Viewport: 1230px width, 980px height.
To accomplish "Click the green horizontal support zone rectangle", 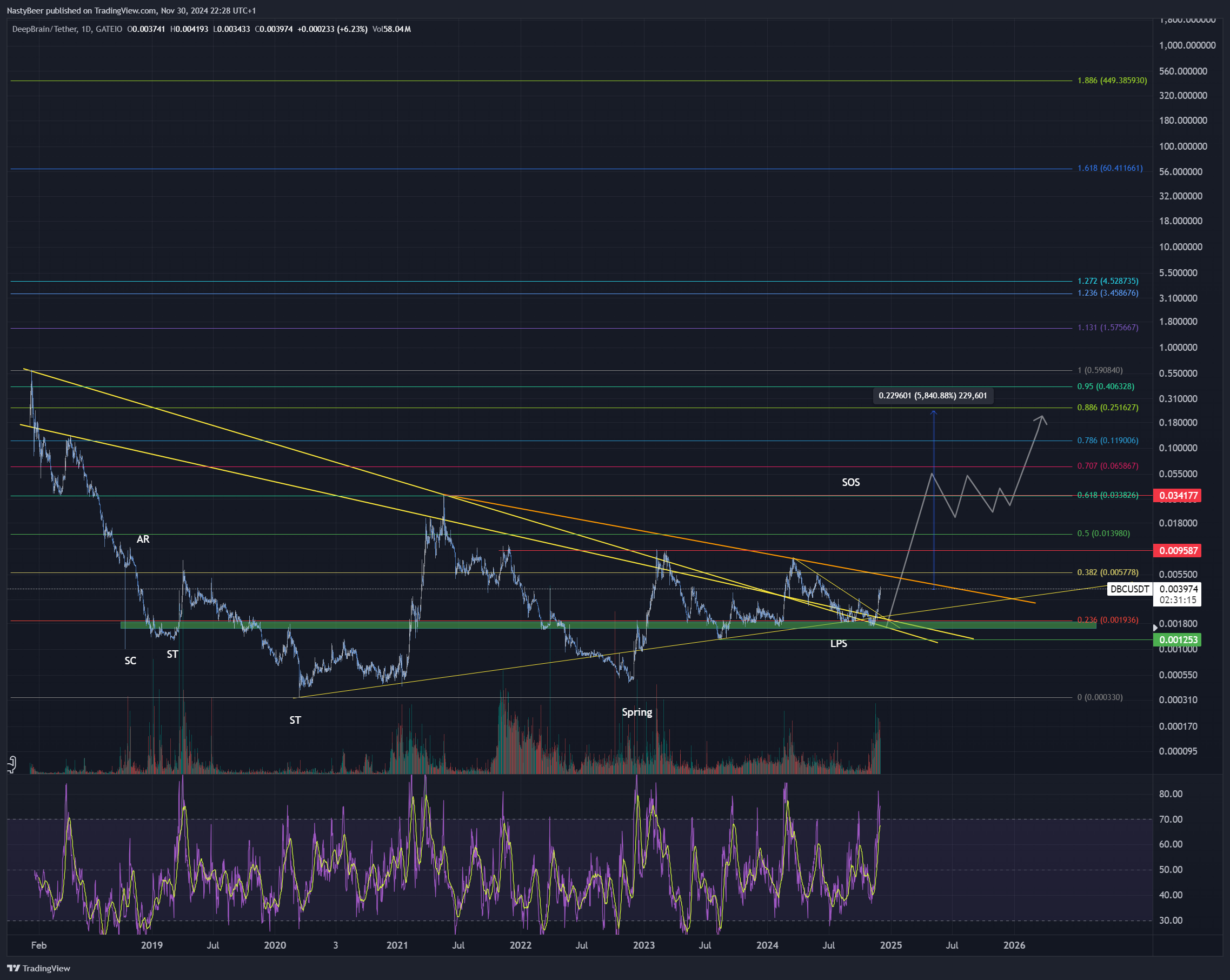I will pyautogui.click(x=608, y=625).
